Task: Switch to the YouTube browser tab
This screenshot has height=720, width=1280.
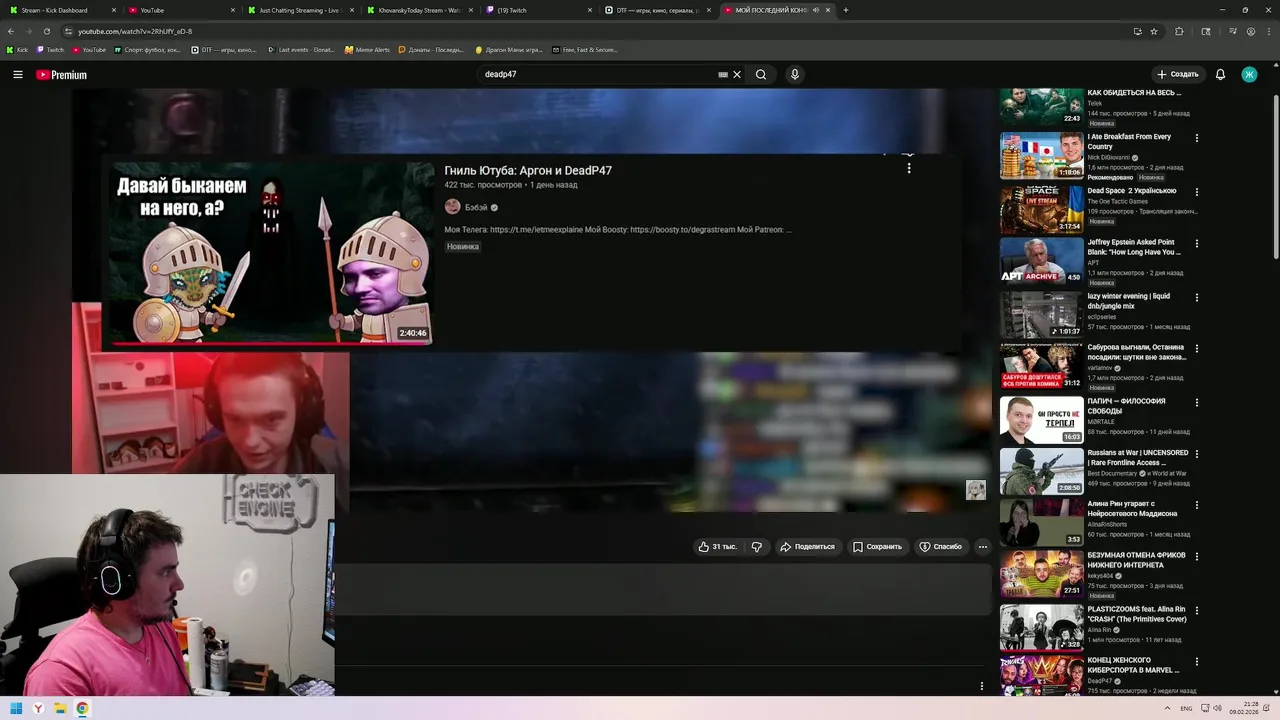Action: [x=180, y=10]
